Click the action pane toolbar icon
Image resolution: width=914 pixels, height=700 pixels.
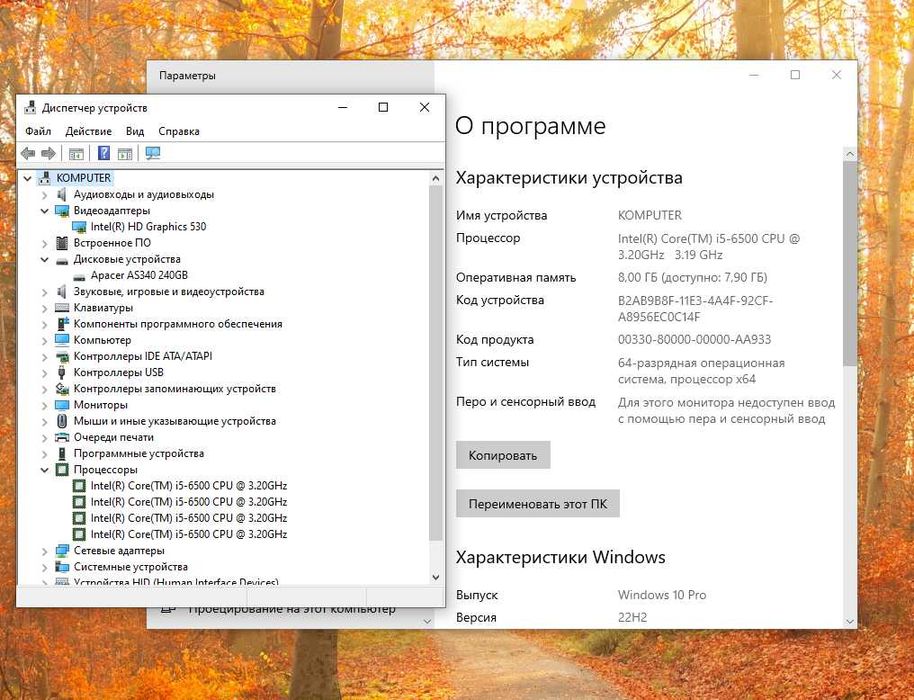(x=125, y=154)
